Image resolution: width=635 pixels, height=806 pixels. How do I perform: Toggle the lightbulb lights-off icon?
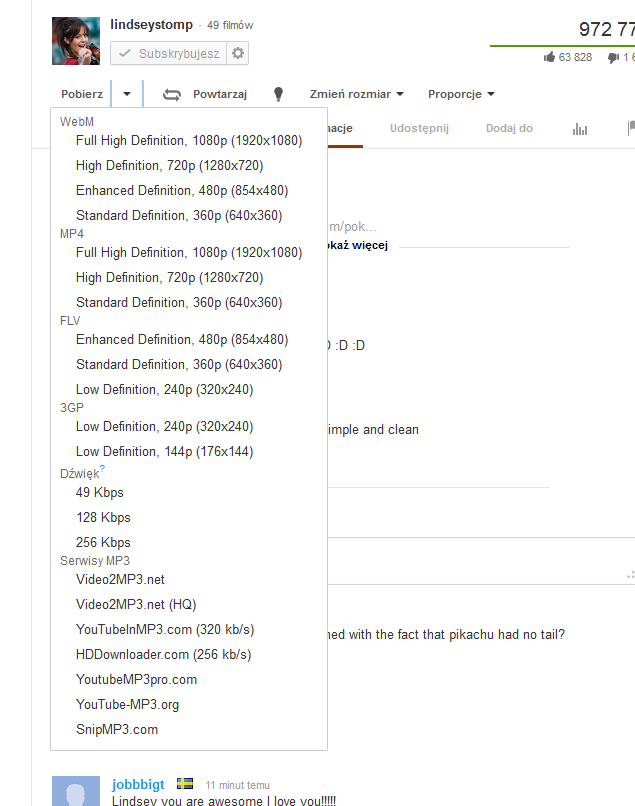click(x=278, y=94)
